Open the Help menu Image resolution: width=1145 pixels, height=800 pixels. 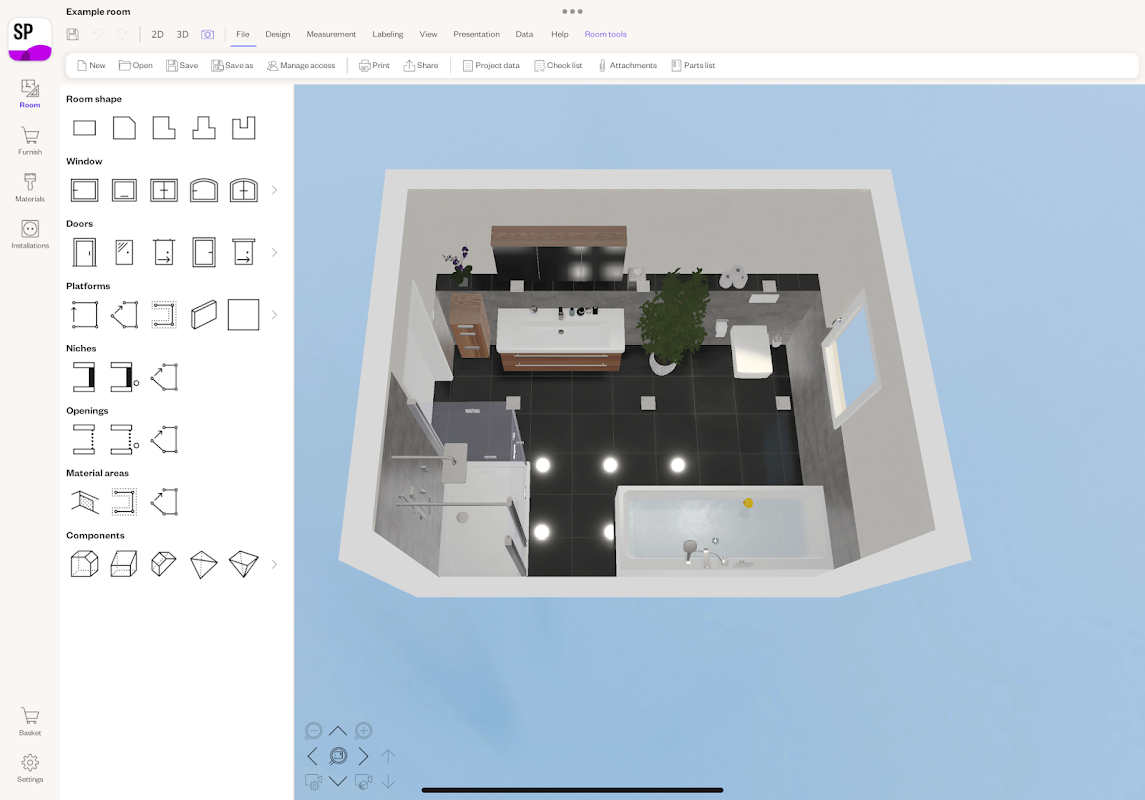point(559,34)
